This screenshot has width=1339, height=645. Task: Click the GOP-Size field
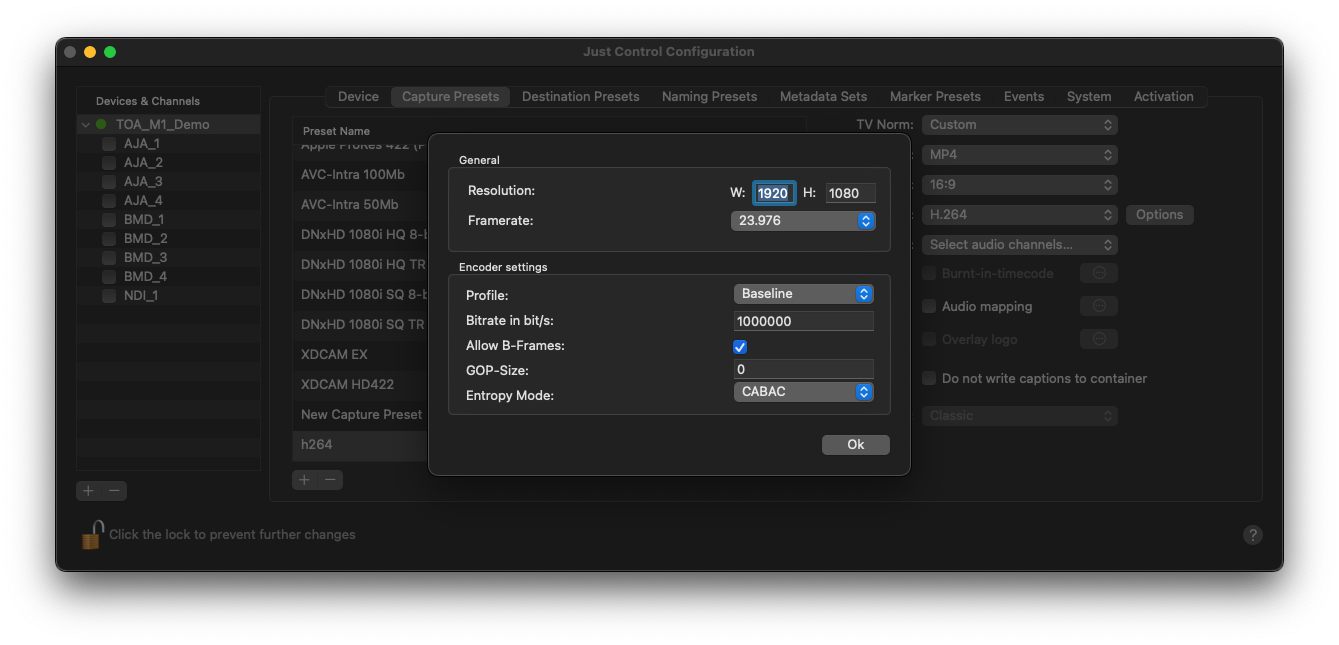pos(804,370)
